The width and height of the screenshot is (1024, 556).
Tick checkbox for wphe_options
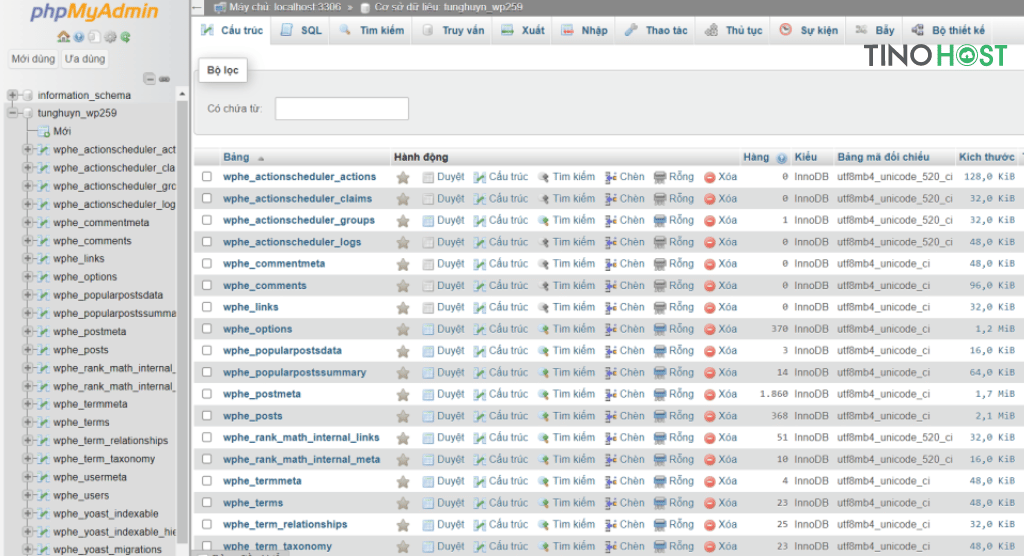(207, 328)
